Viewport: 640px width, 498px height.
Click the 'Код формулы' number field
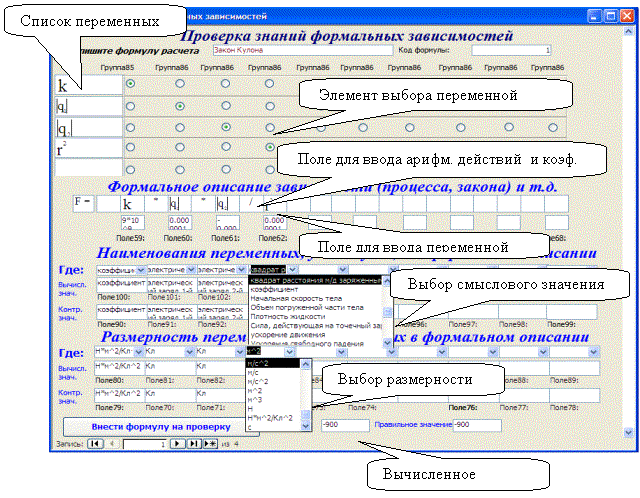click(511, 50)
